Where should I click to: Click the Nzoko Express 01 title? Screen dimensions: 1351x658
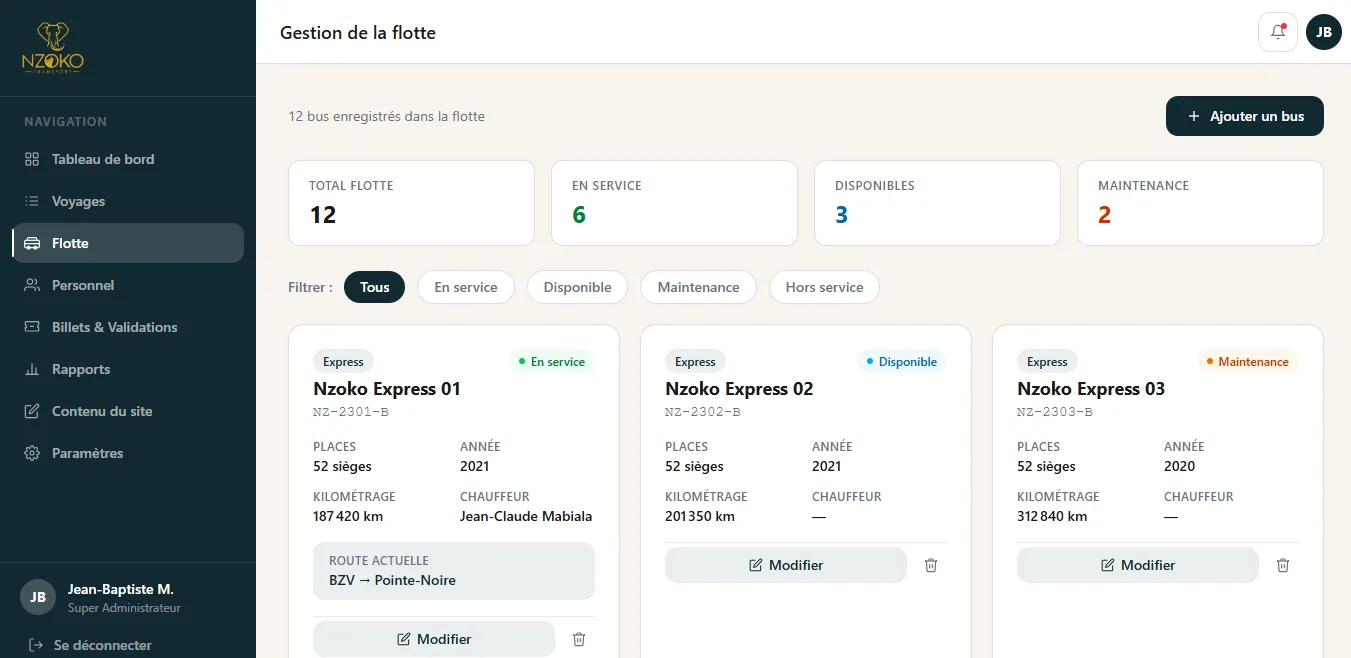(387, 389)
